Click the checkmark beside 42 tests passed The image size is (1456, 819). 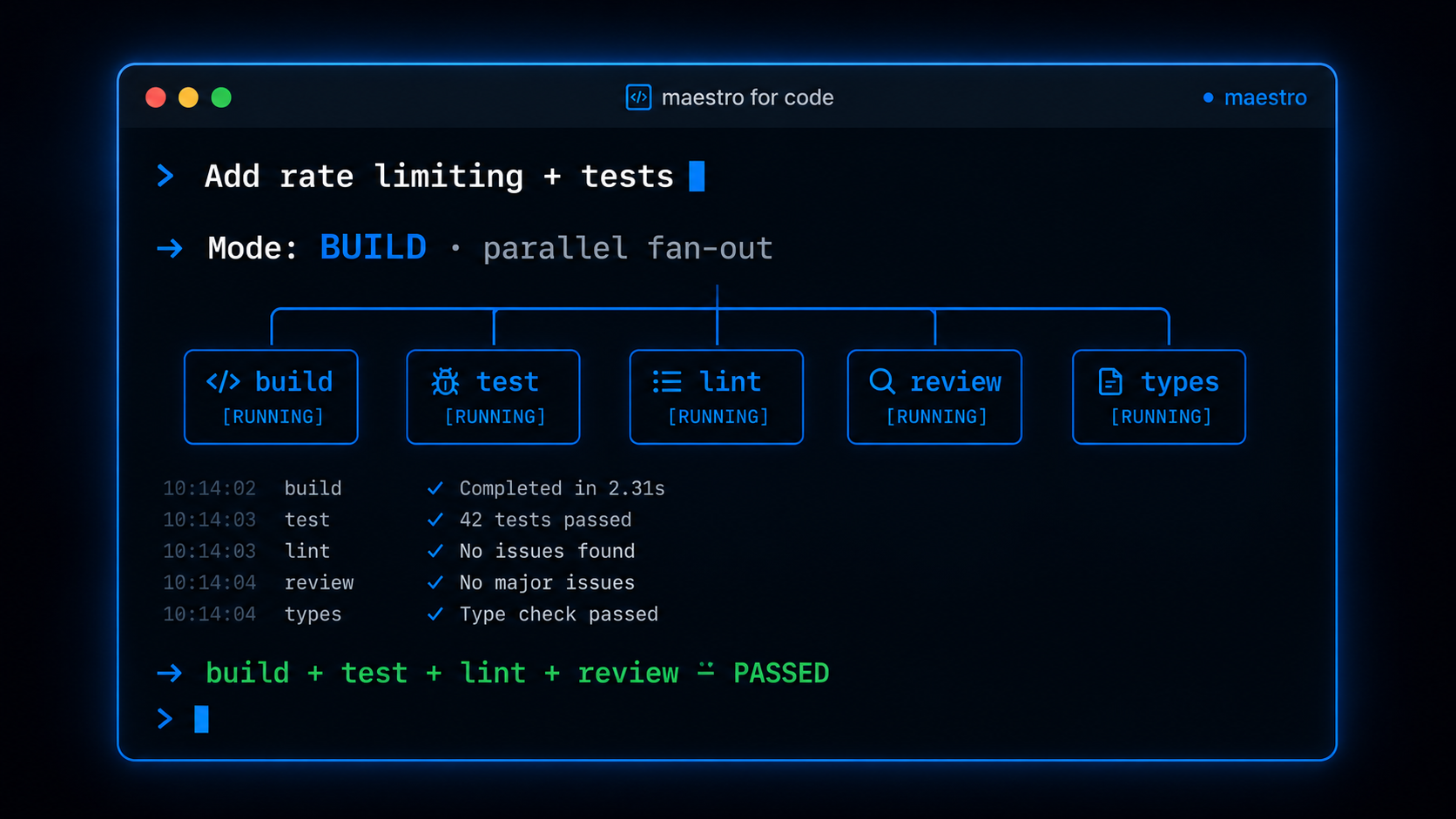tap(435, 520)
